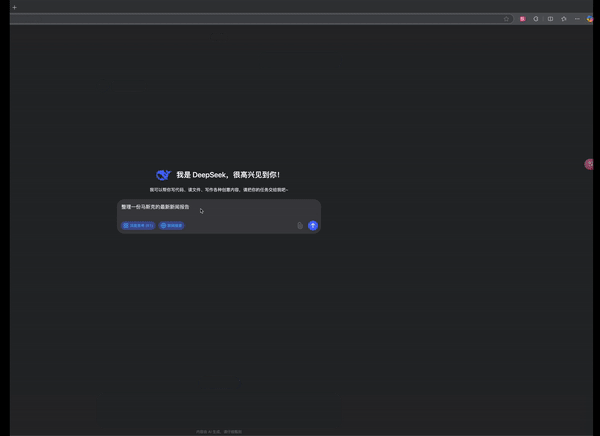Click the floating pink assistant icon on right edge

point(589,164)
